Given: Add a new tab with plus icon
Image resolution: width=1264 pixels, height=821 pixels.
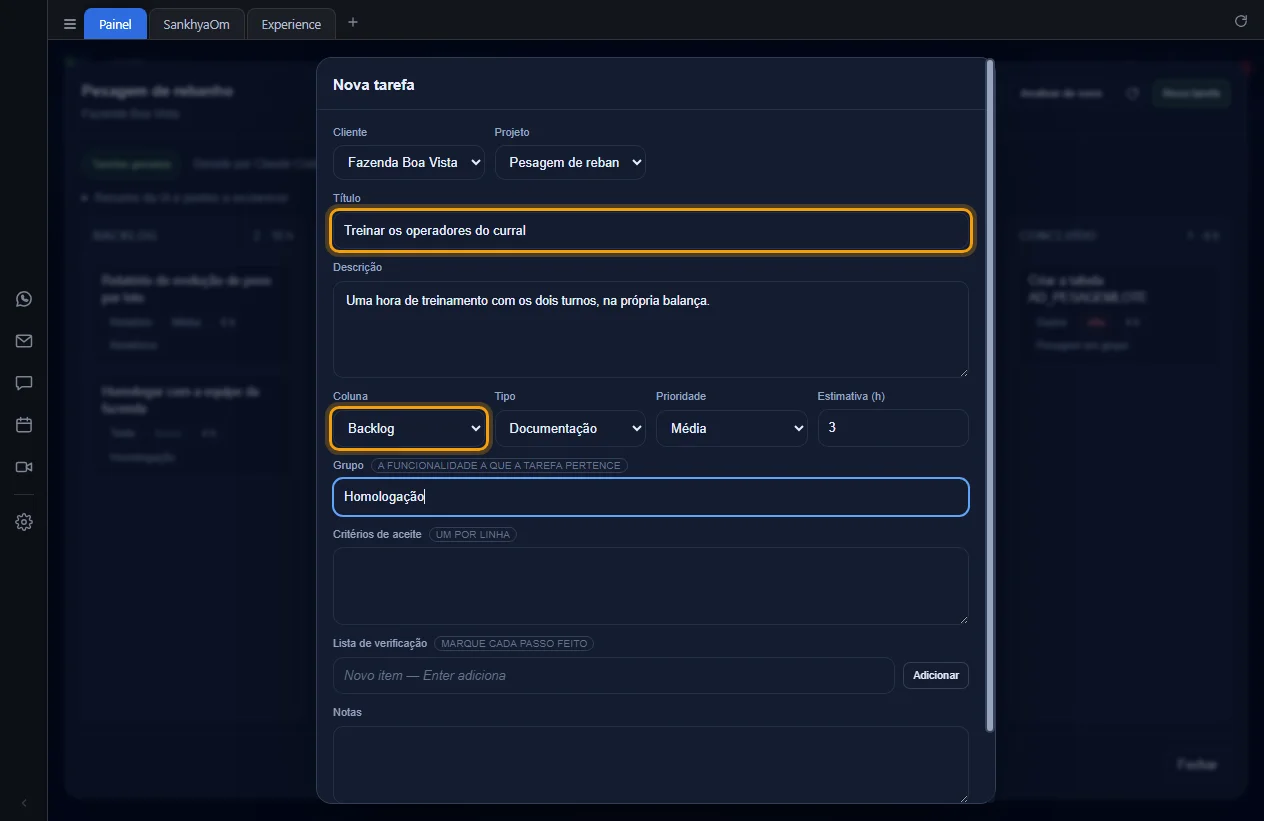Looking at the screenshot, I should click(352, 22).
